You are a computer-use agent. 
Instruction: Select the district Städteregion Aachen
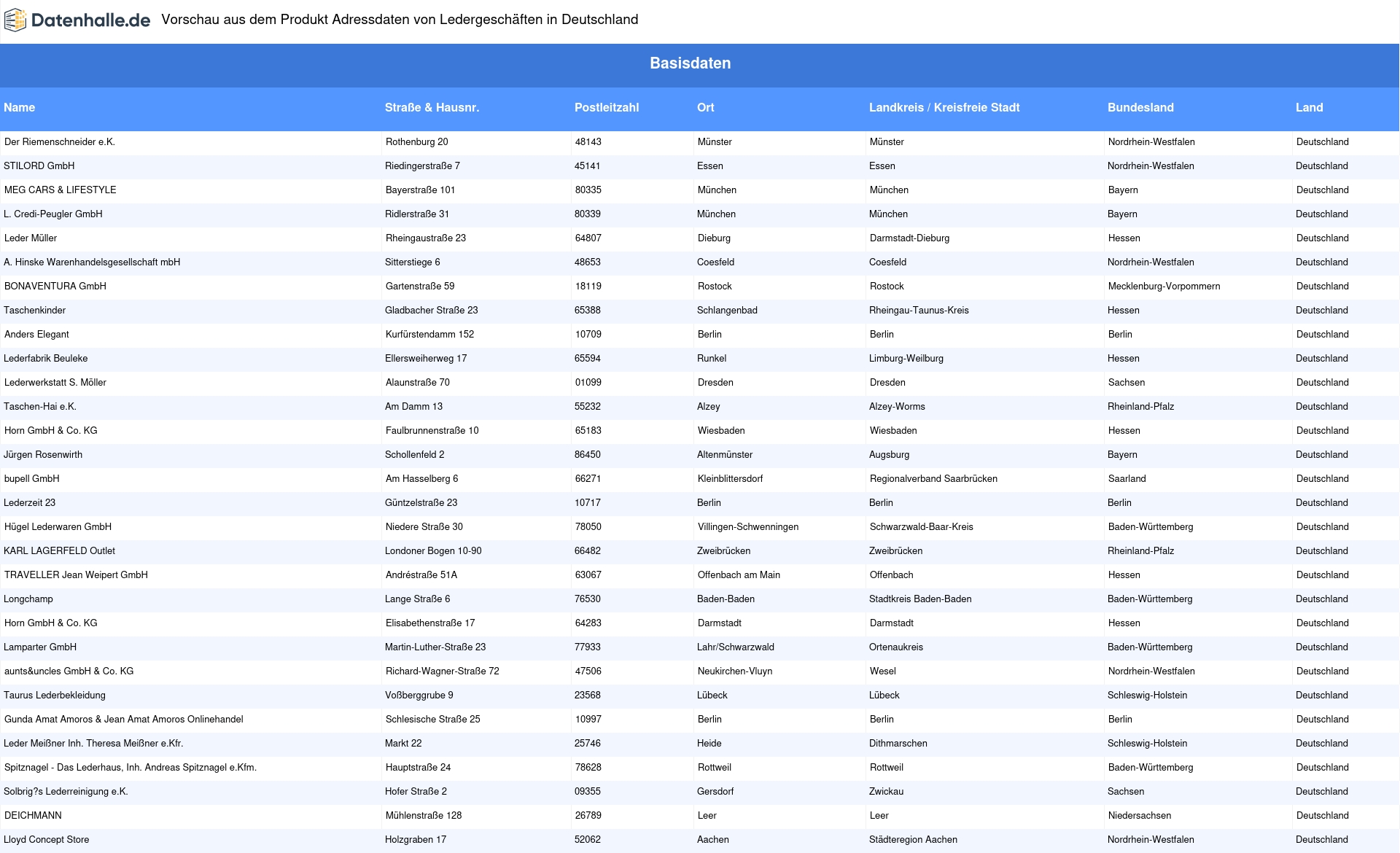(x=913, y=839)
